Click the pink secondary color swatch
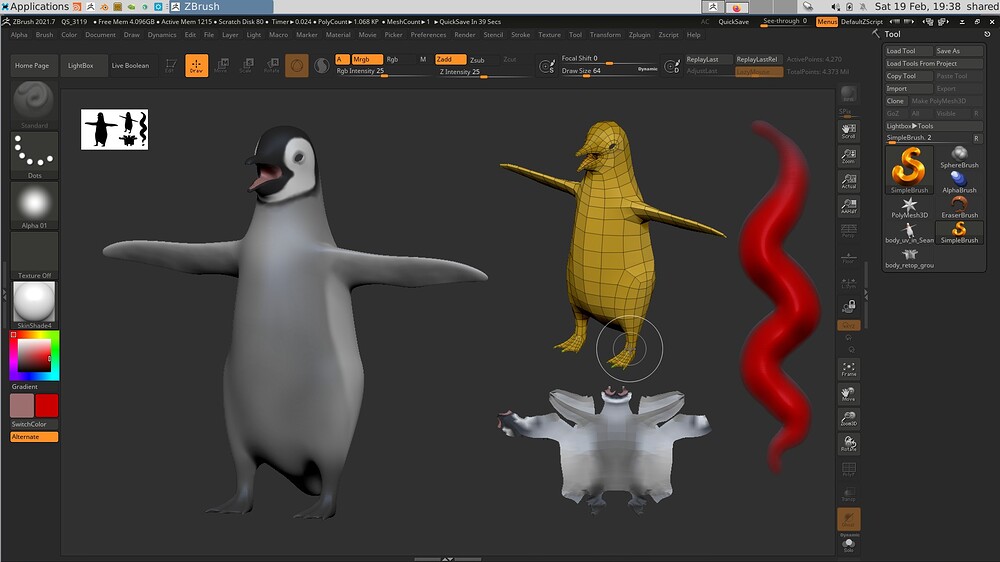 pyautogui.click(x=22, y=406)
